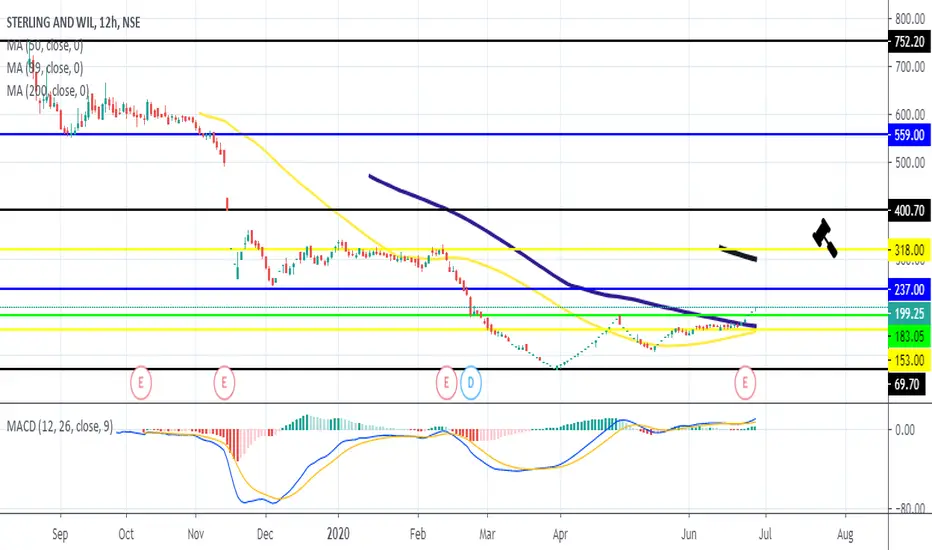The height and width of the screenshot is (550, 932).
Task: Click the Aug label on time axis
Action: click(845, 534)
